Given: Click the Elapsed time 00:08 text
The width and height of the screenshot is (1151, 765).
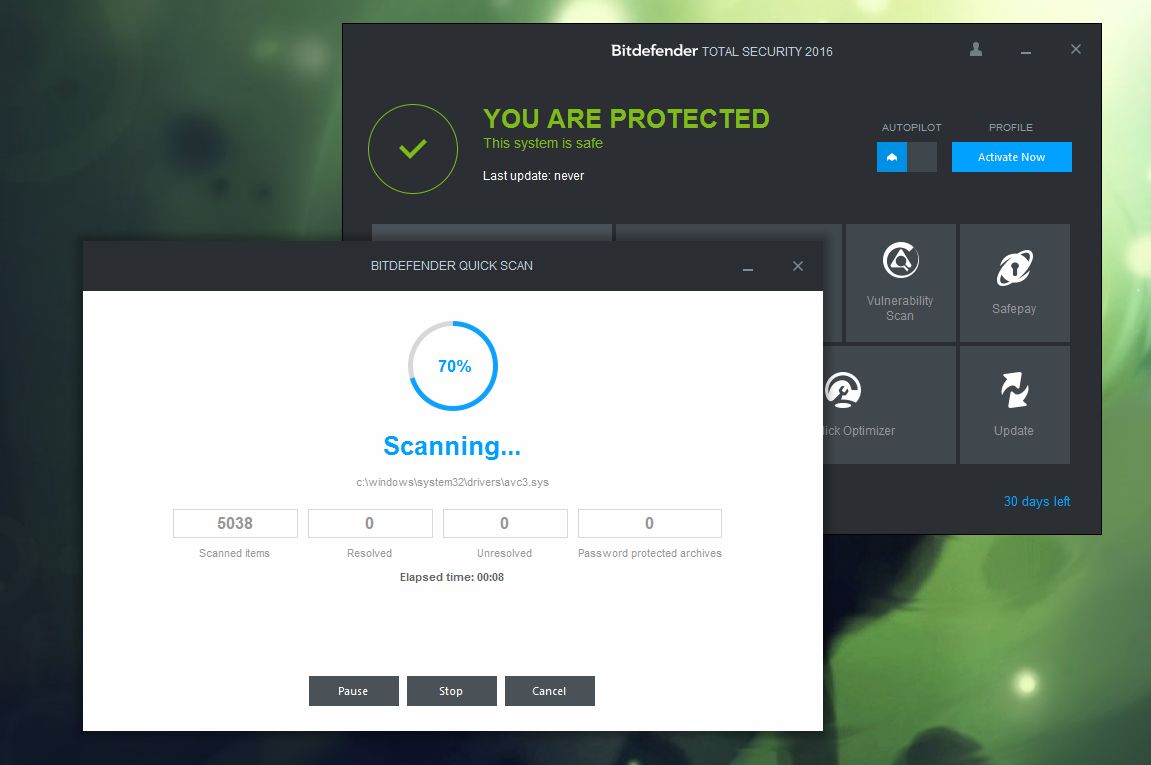Looking at the screenshot, I should pyautogui.click(x=451, y=577).
